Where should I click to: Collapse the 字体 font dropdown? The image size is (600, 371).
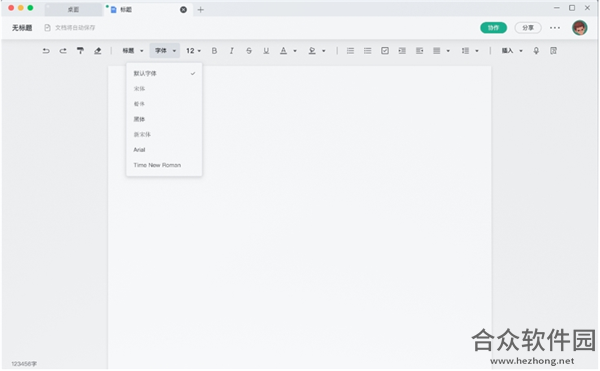[x=165, y=50]
